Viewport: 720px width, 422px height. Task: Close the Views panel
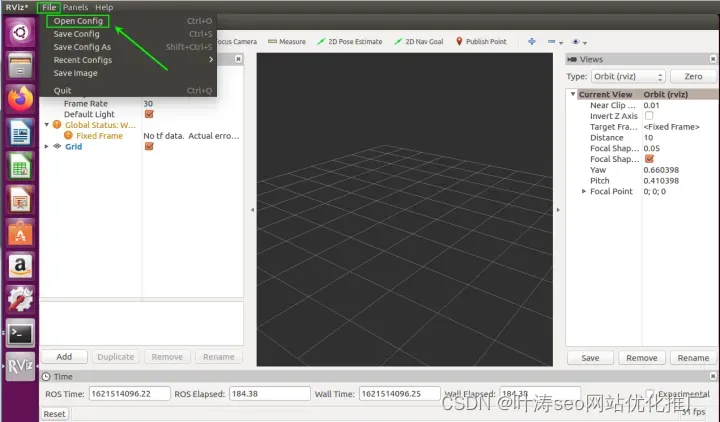click(x=713, y=59)
